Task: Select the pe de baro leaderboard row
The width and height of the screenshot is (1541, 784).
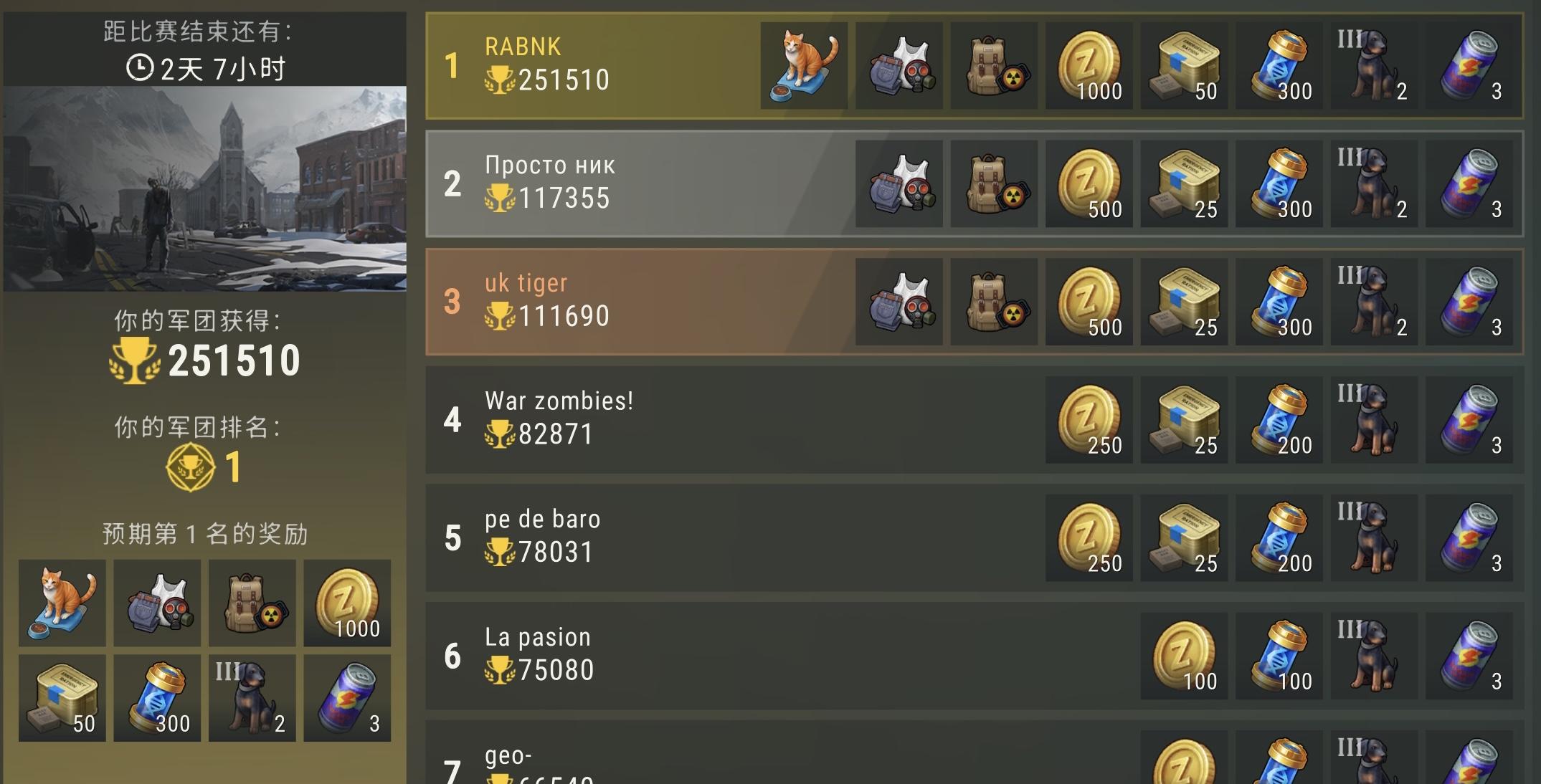Action: 975,537
